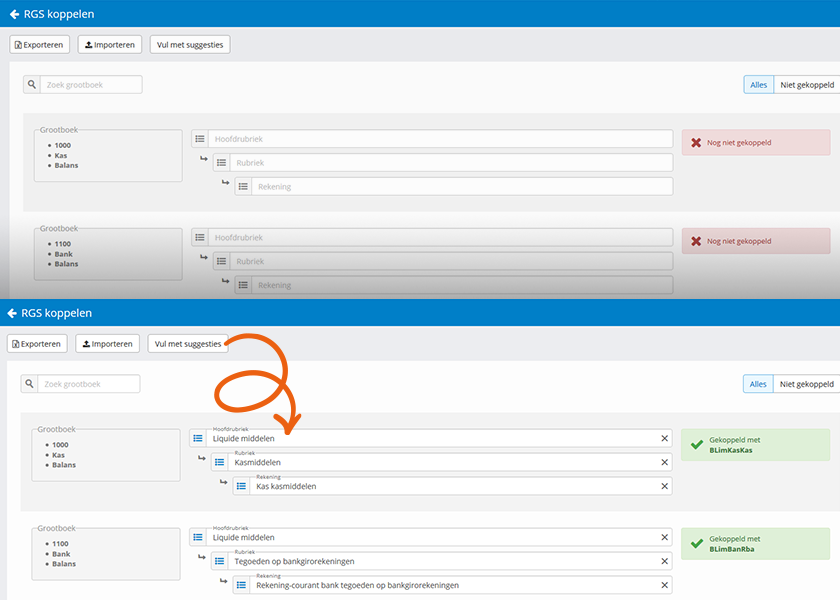The width and height of the screenshot is (840, 600).
Task: Select the Niet gekoppeld filter in the lower screenshot
Action: [x=806, y=384]
